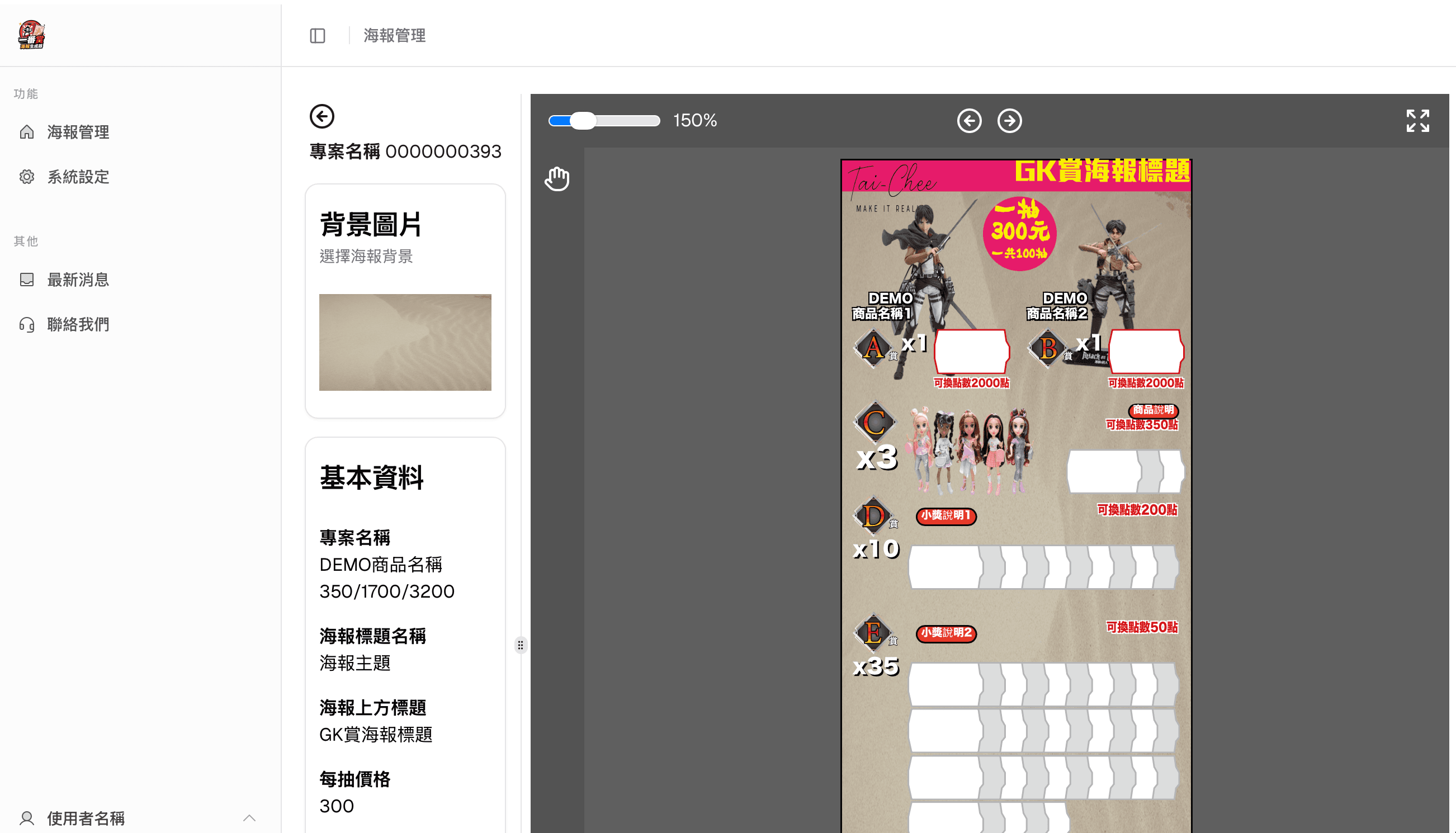
Task: Click the 可換點數200點 text
Action: pos(1137,510)
